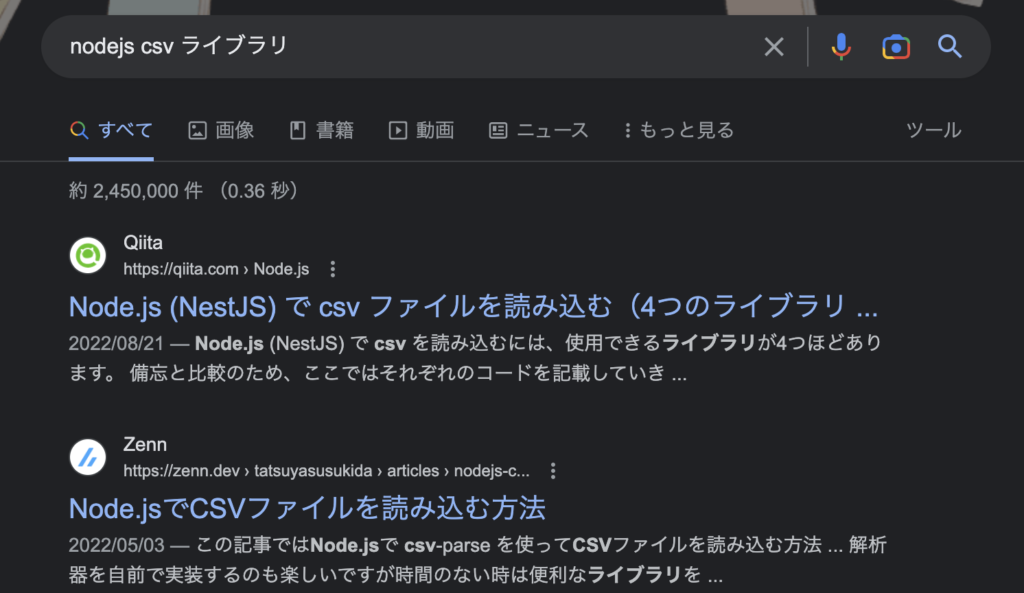Start voice search with microphone icon

[841, 47]
